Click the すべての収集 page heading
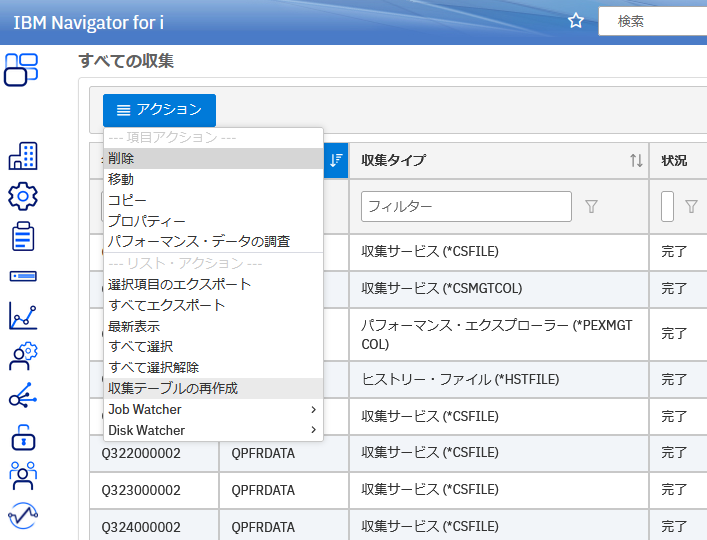This screenshot has width=707, height=540. [x=126, y=61]
